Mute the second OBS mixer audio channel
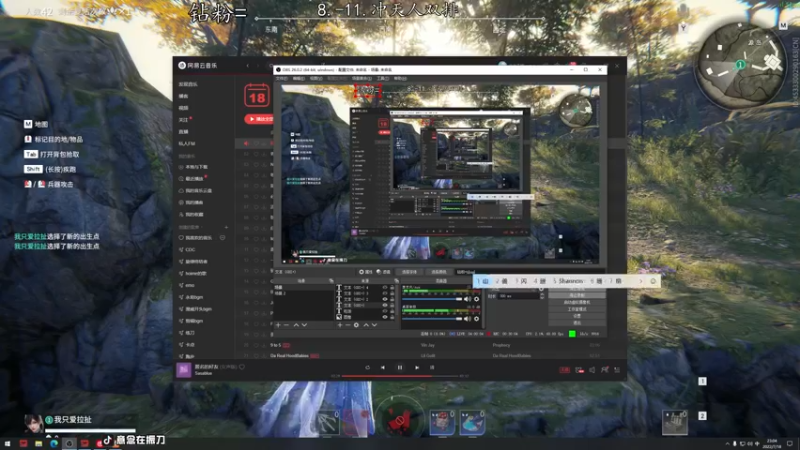This screenshot has width=800, height=450. [467, 319]
